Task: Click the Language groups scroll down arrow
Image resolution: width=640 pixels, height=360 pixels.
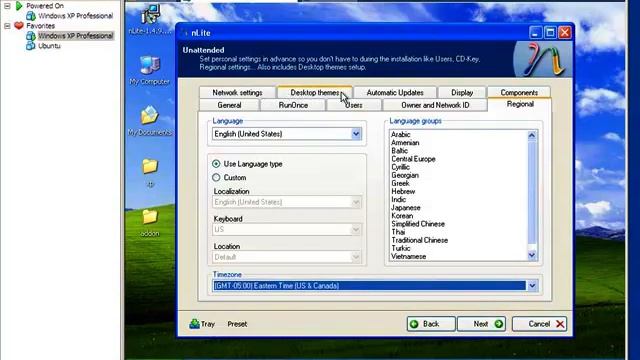Action: coord(531,255)
